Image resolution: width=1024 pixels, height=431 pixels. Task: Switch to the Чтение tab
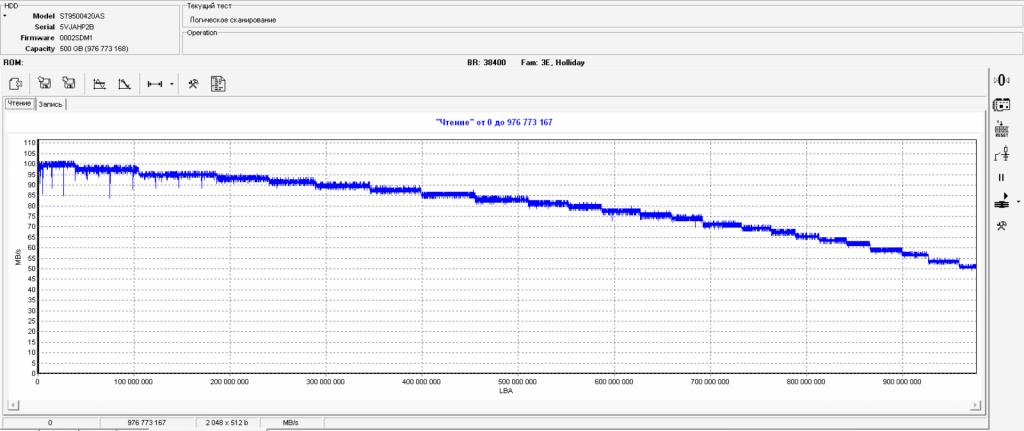tap(19, 103)
